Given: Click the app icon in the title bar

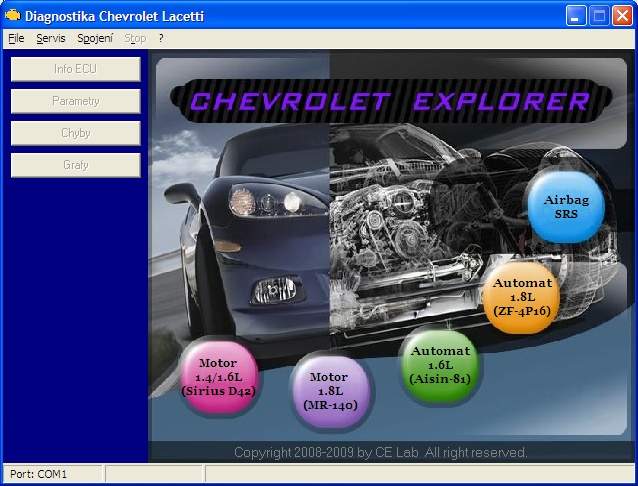Looking at the screenshot, I should pos(12,15).
